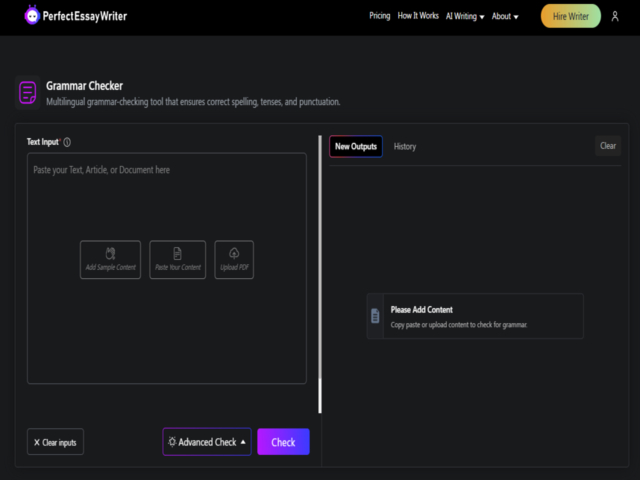The height and width of the screenshot is (480, 640).
Task: Open the Advanced Check options dropdown
Action: [x=207, y=442]
